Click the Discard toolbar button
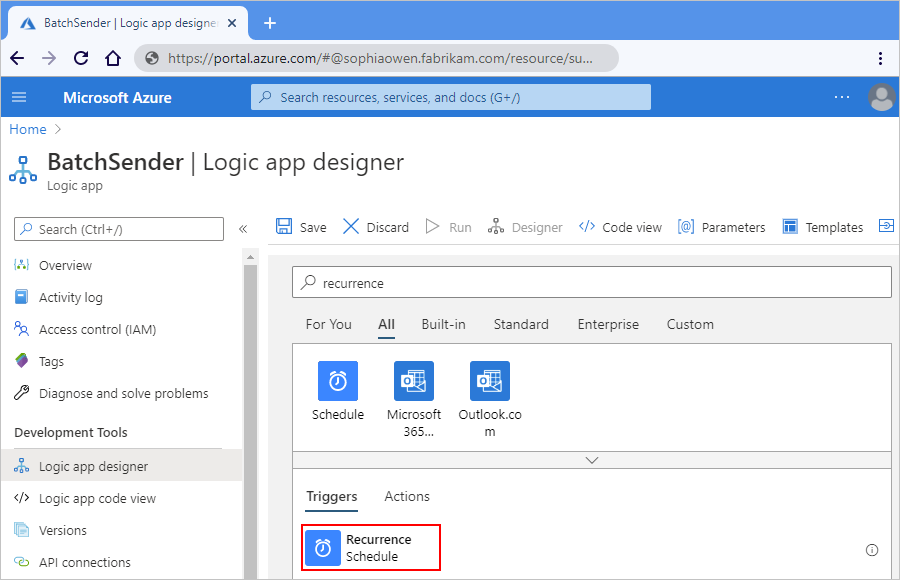 (x=376, y=227)
